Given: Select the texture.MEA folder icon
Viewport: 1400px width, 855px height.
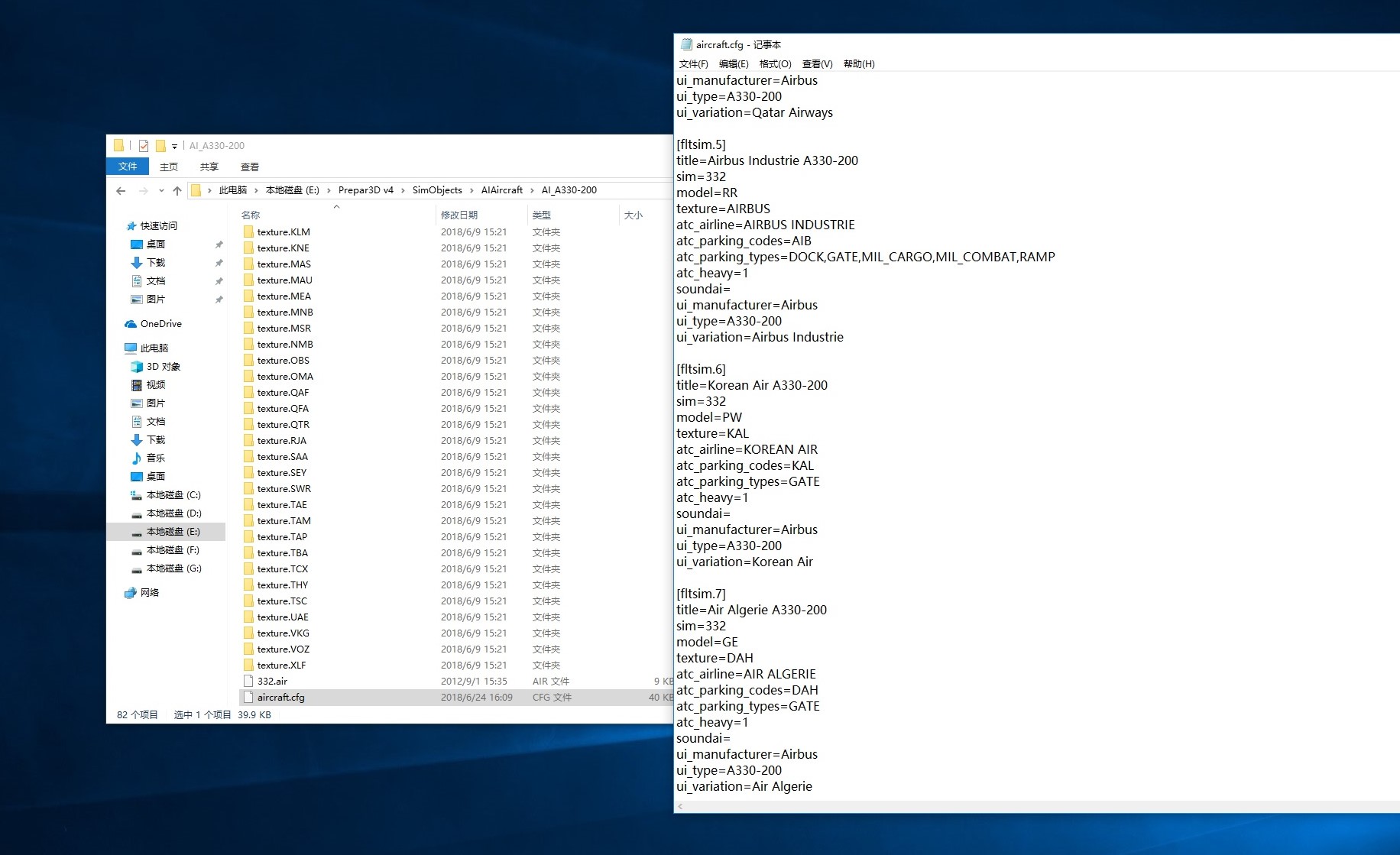Looking at the screenshot, I should pyautogui.click(x=248, y=296).
